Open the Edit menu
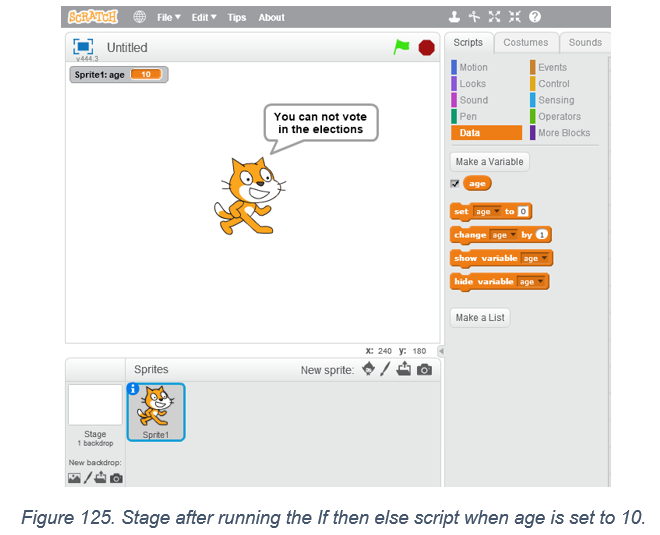This screenshot has height=535, width=660. click(204, 17)
